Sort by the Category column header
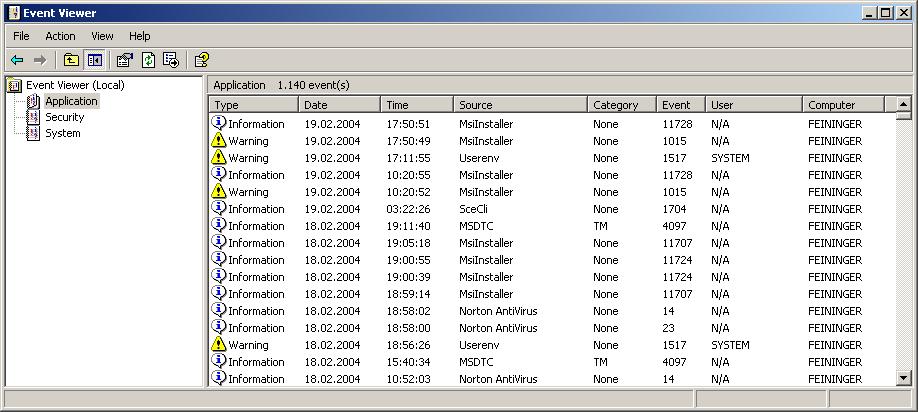This screenshot has height=412, width=918. [x=622, y=105]
